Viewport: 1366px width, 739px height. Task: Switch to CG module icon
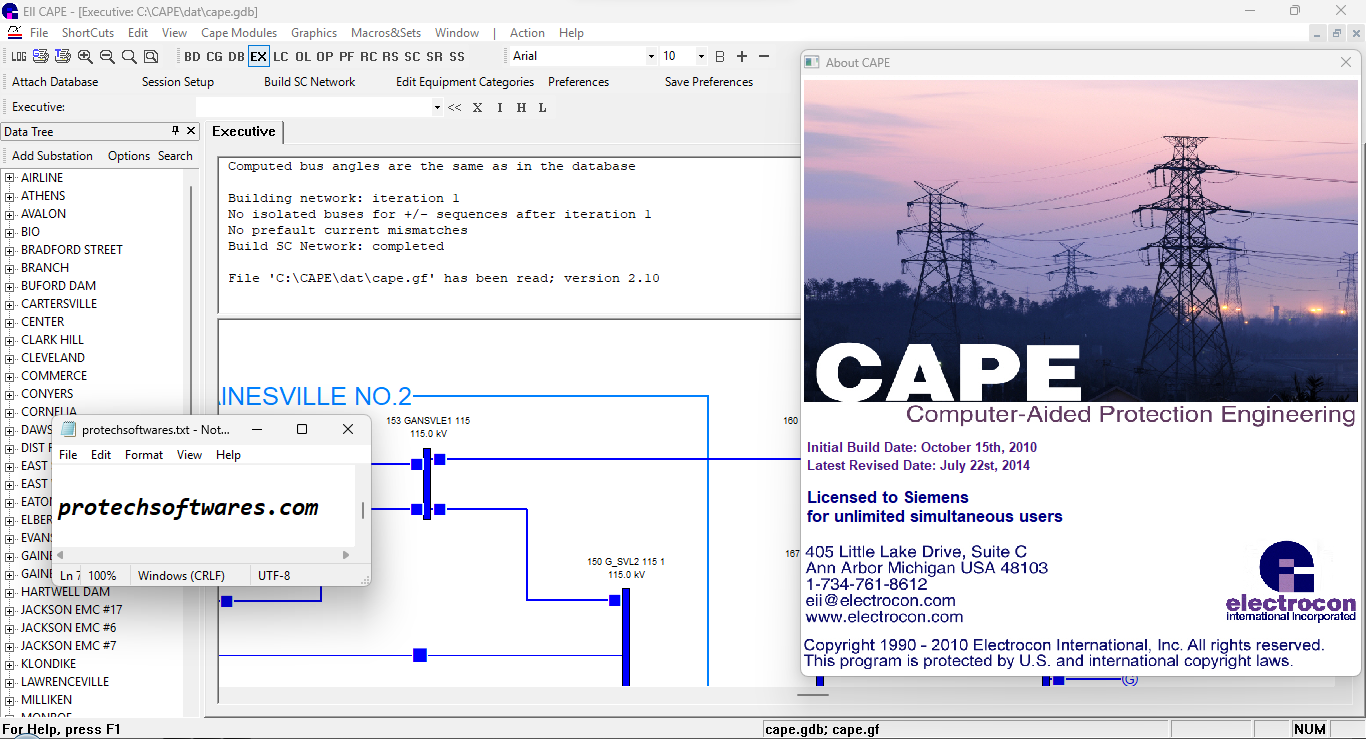pos(214,57)
